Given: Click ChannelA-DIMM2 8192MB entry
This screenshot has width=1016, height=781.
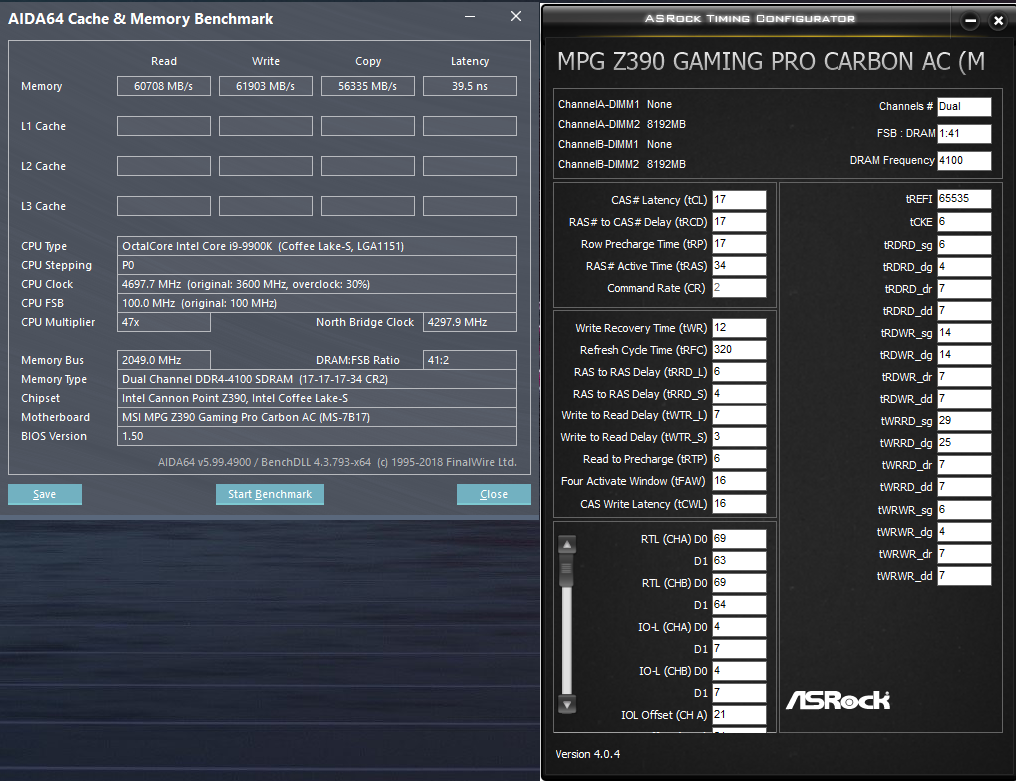Looking at the screenshot, I should 622,124.
